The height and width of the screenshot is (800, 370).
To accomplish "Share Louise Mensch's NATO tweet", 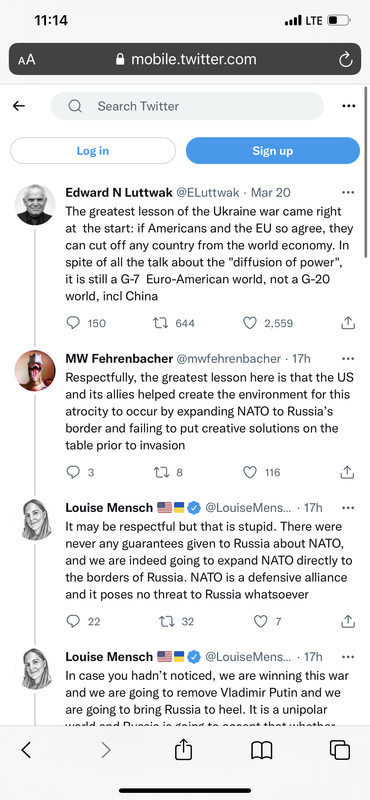I will tap(348, 621).
